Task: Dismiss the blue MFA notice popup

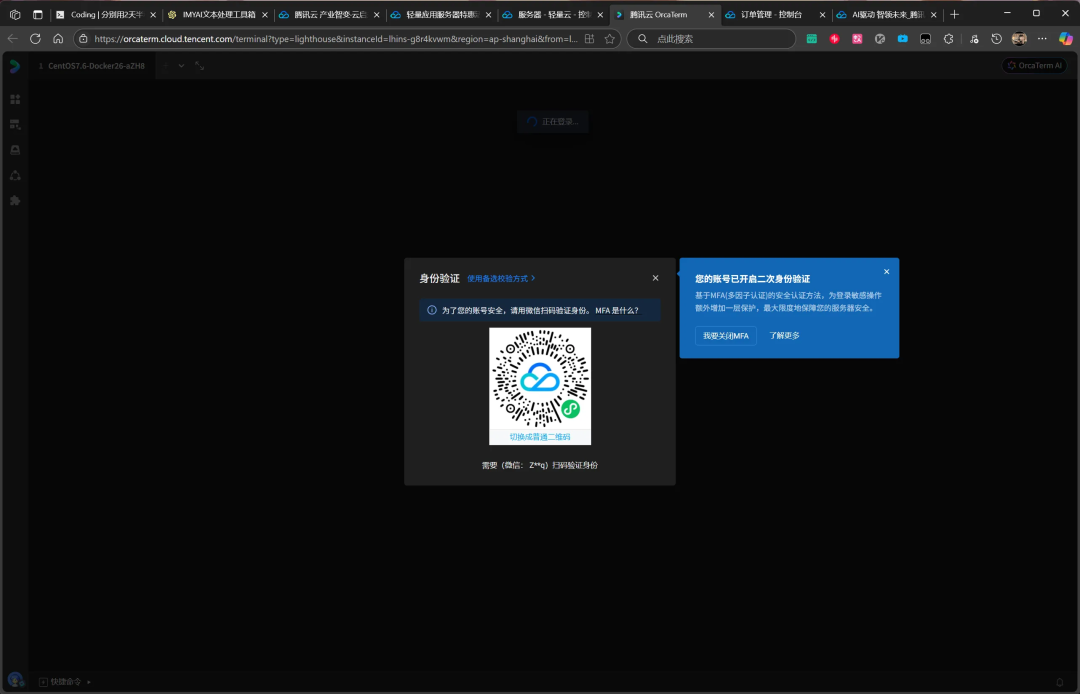Action: pyautogui.click(x=886, y=272)
